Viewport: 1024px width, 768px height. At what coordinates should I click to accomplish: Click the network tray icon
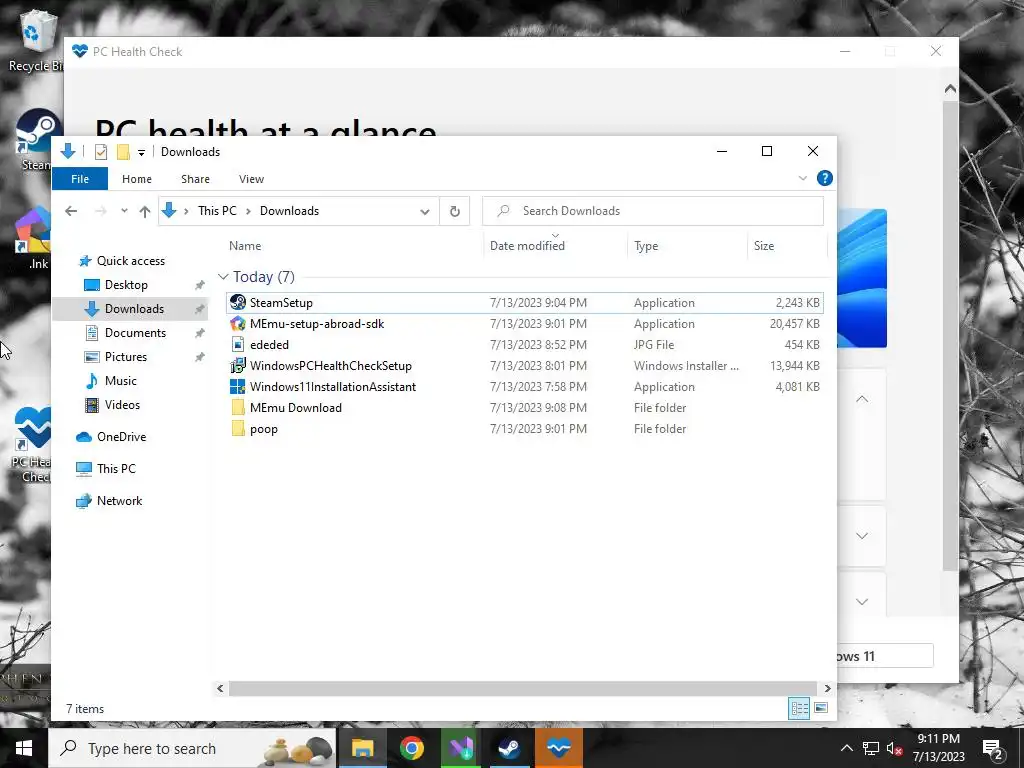tap(871, 748)
